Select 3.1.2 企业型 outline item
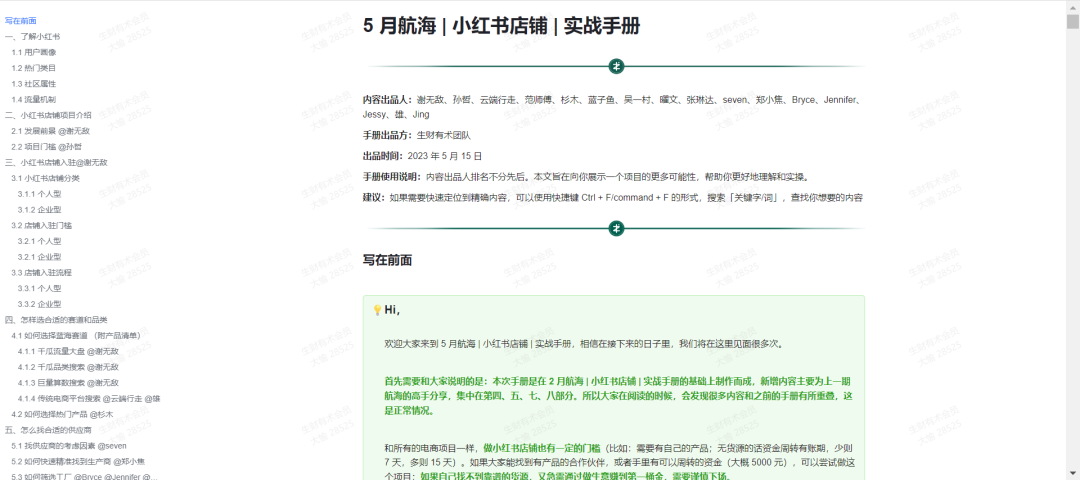Screen dimensions: 1080x480 pos(39,210)
